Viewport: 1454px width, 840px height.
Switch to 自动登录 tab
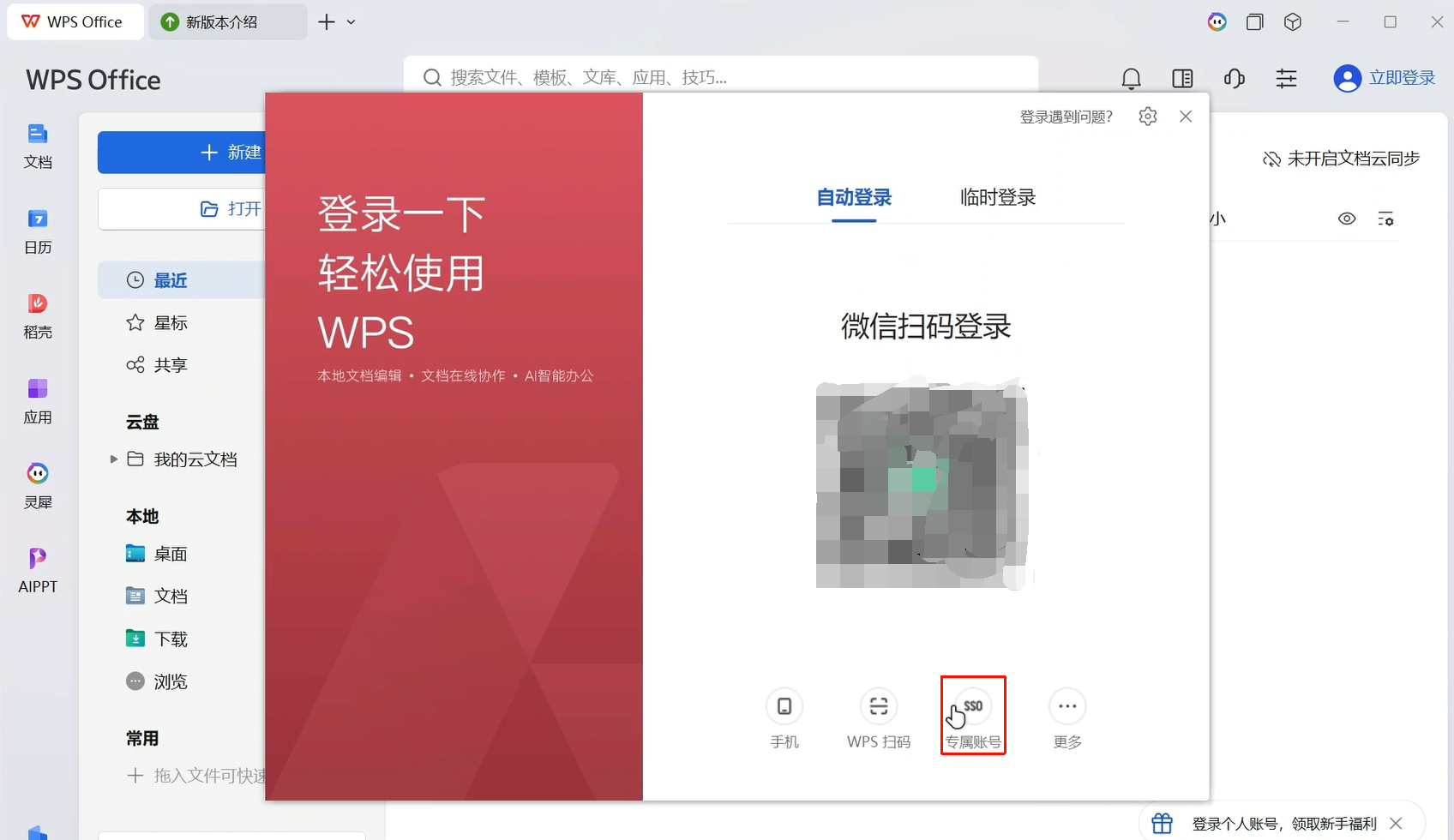click(x=854, y=198)
